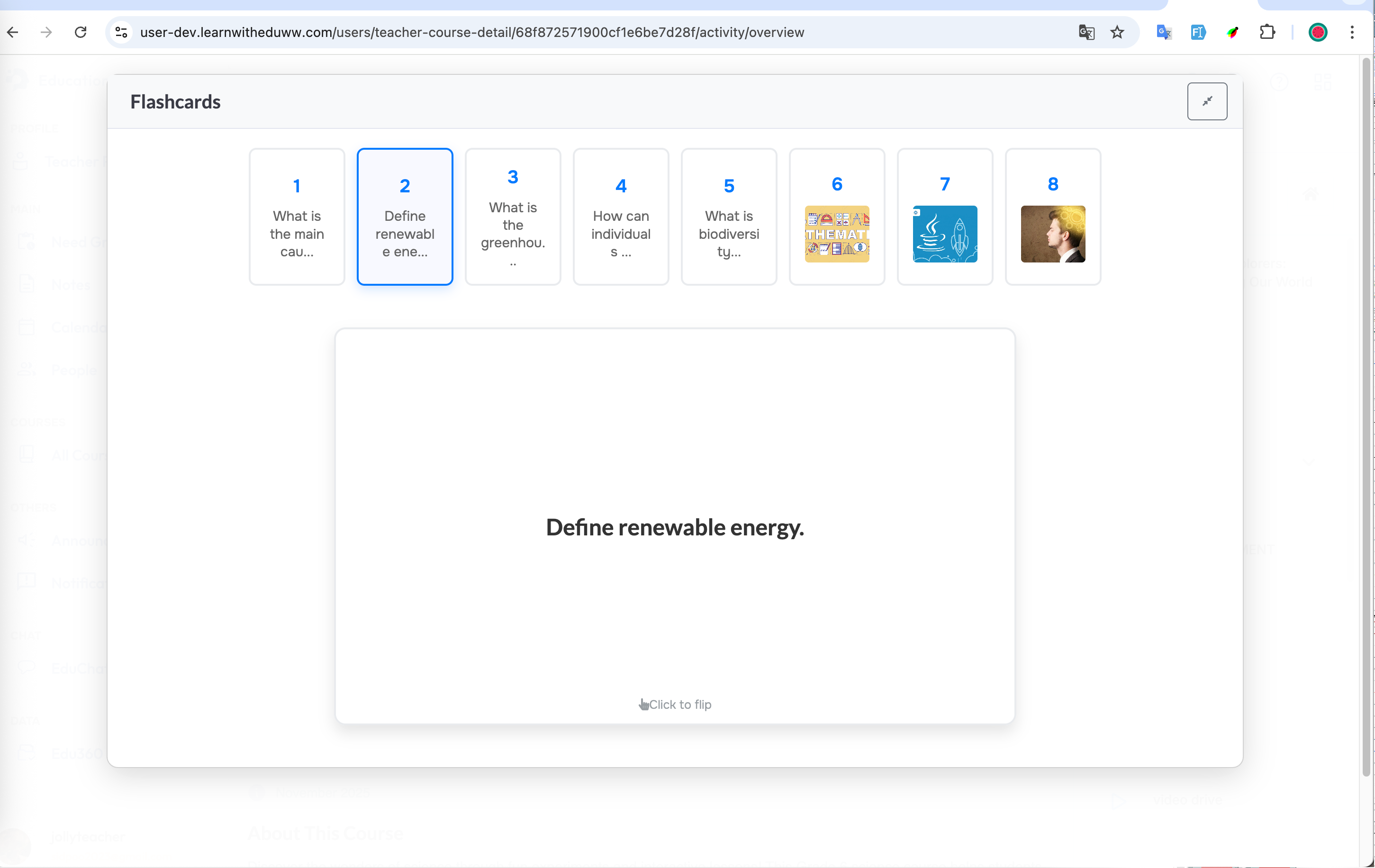Select flashcard 3 about the greenhouse
This screenshot has width=1375, height=868.
click(513, 217)
